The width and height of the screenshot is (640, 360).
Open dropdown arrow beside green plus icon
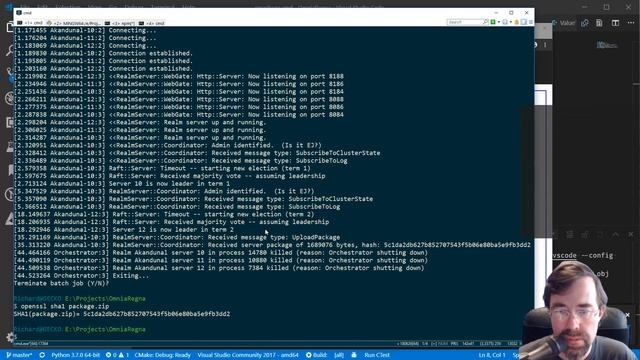coord(498,22)
